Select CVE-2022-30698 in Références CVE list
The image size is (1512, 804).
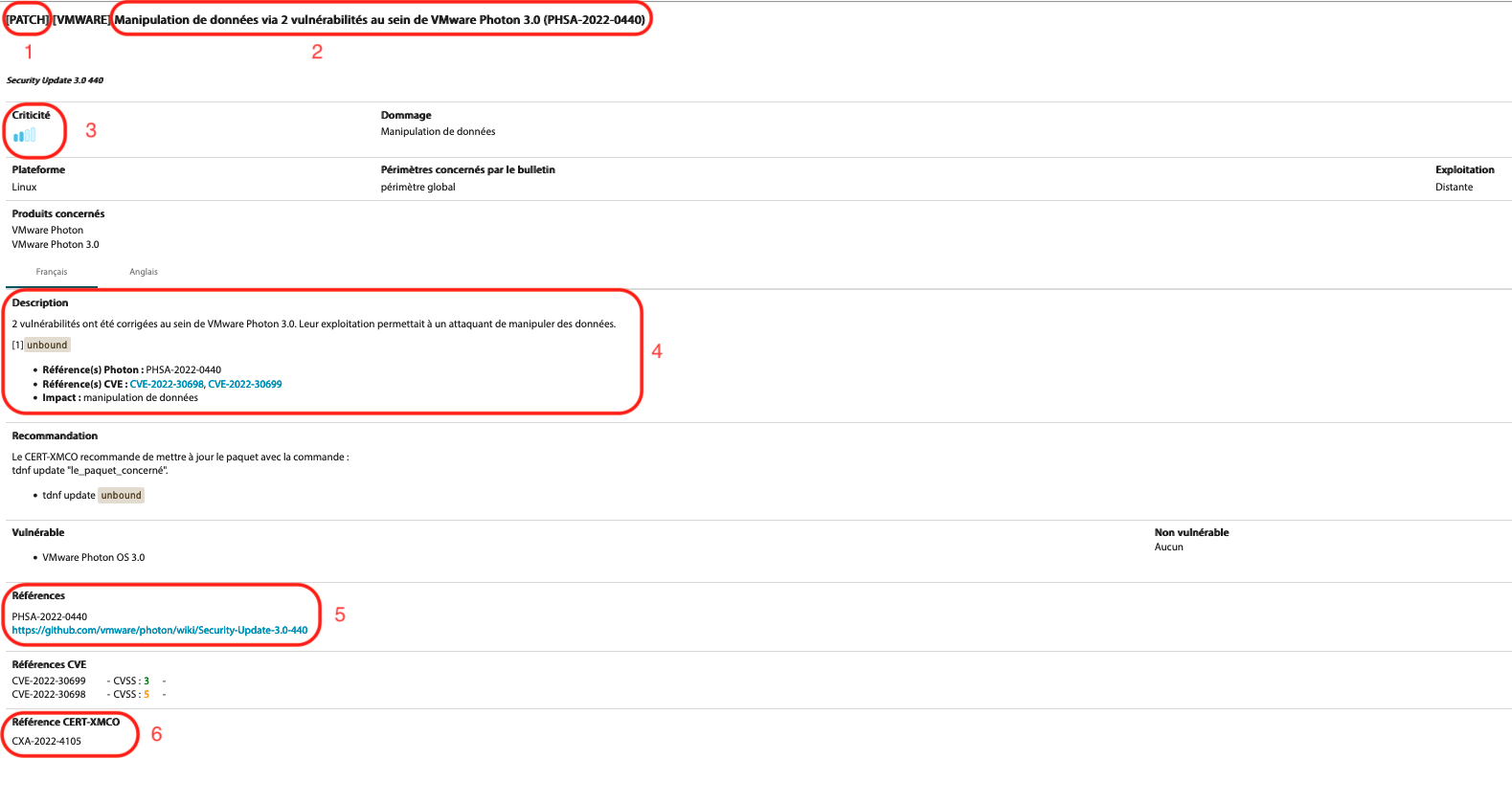(49, 695)
